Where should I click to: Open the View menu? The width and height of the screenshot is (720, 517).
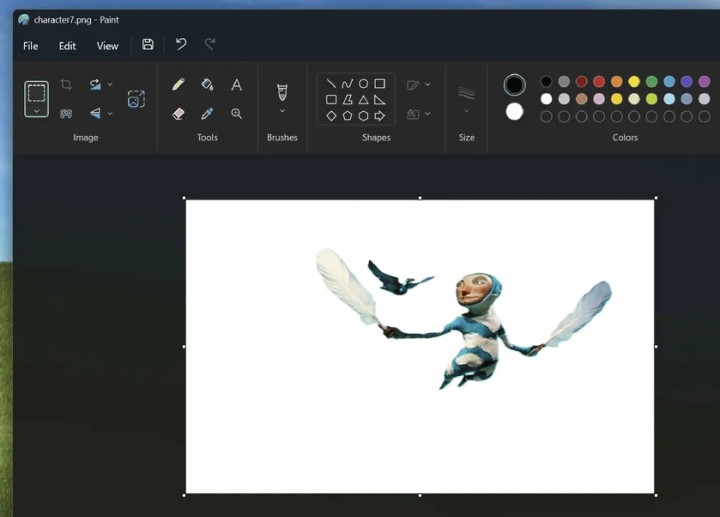(107, 46)
